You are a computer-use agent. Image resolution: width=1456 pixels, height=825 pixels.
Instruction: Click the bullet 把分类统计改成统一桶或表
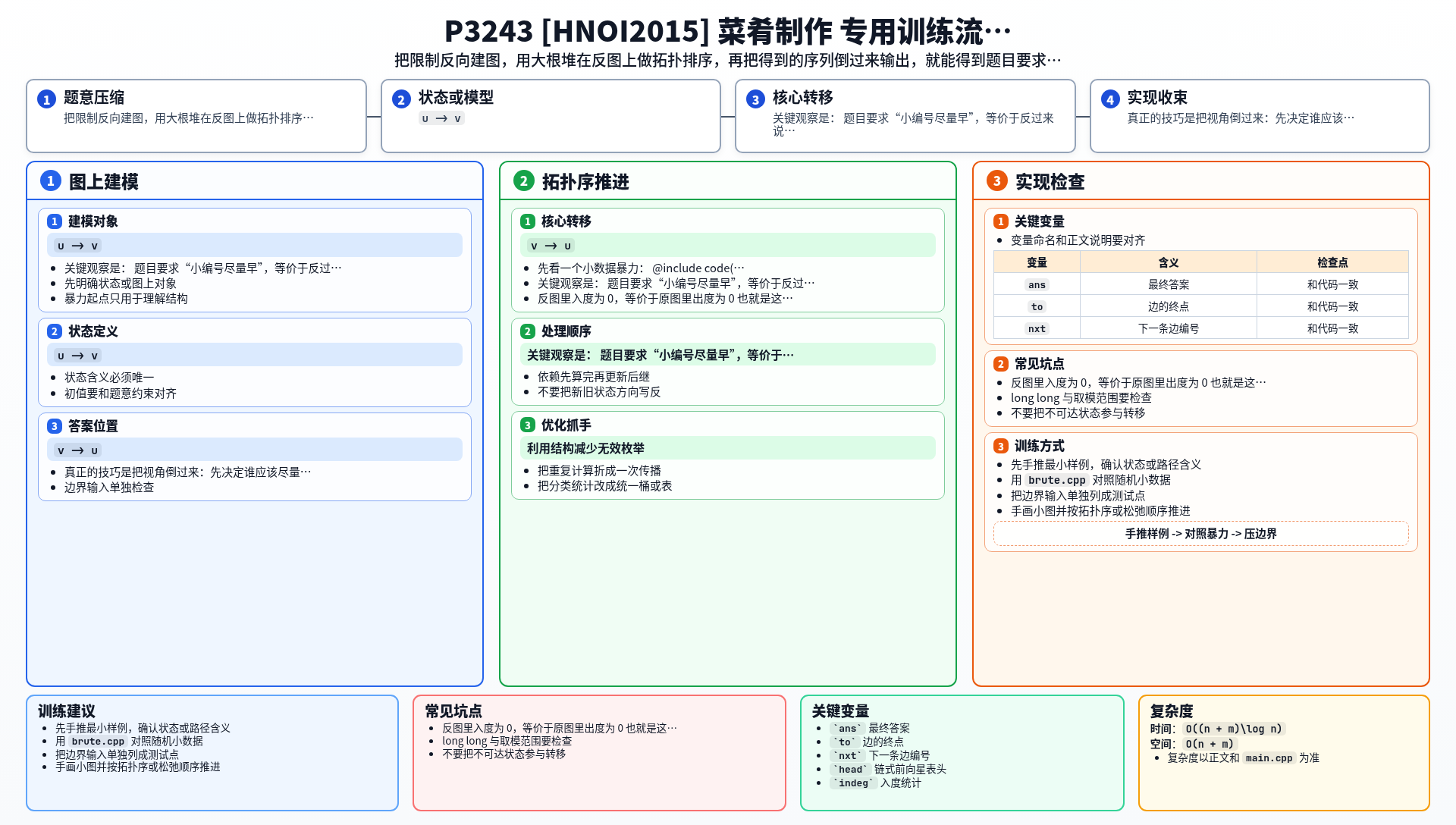(x=604, y=486)
